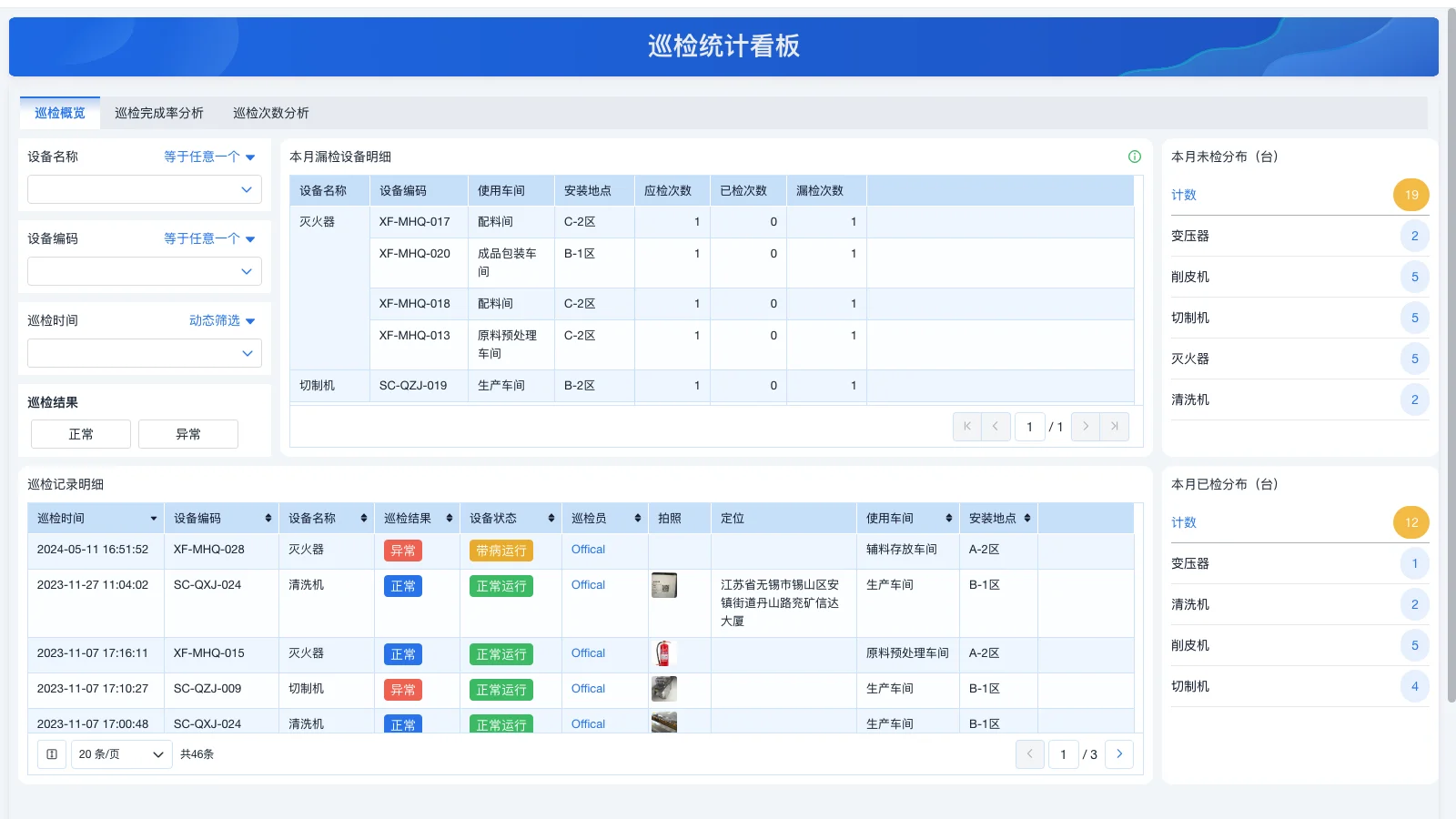The width and height of the screenshot is (1456, 819).
Task: Click the next-page arrow below 巡检记录明细
Action: pyautogui.click(x=1120, y=753)
